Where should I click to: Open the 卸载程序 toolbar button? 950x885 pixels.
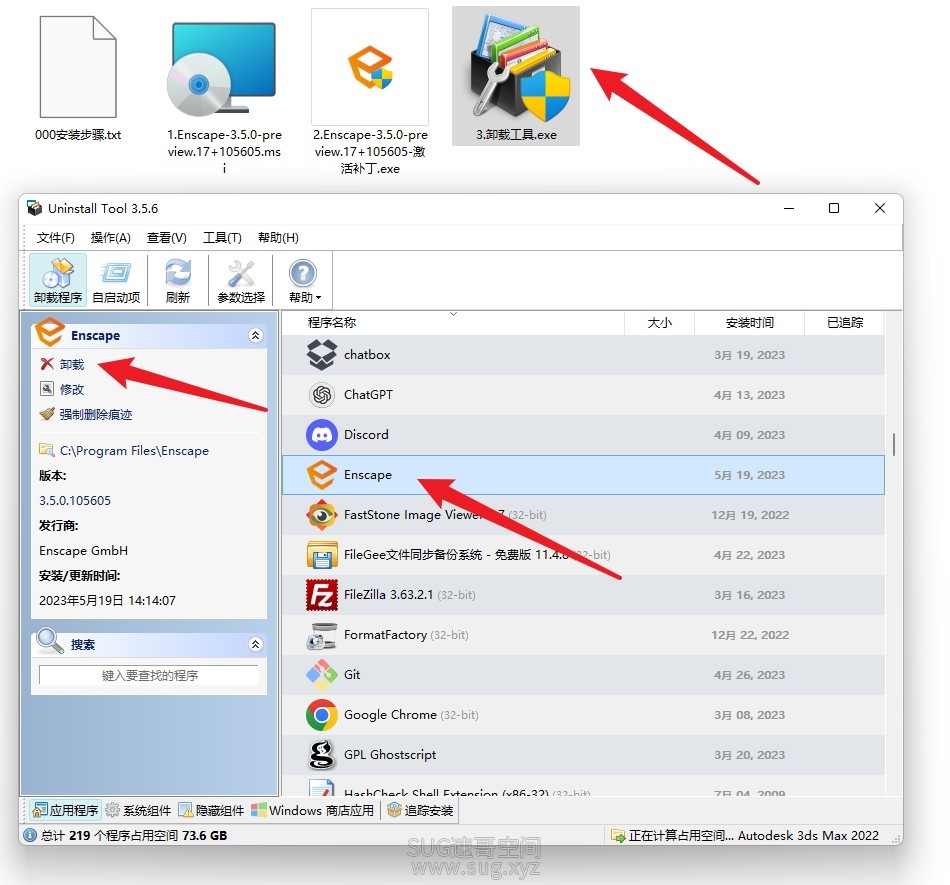click(x=58, y=280)
